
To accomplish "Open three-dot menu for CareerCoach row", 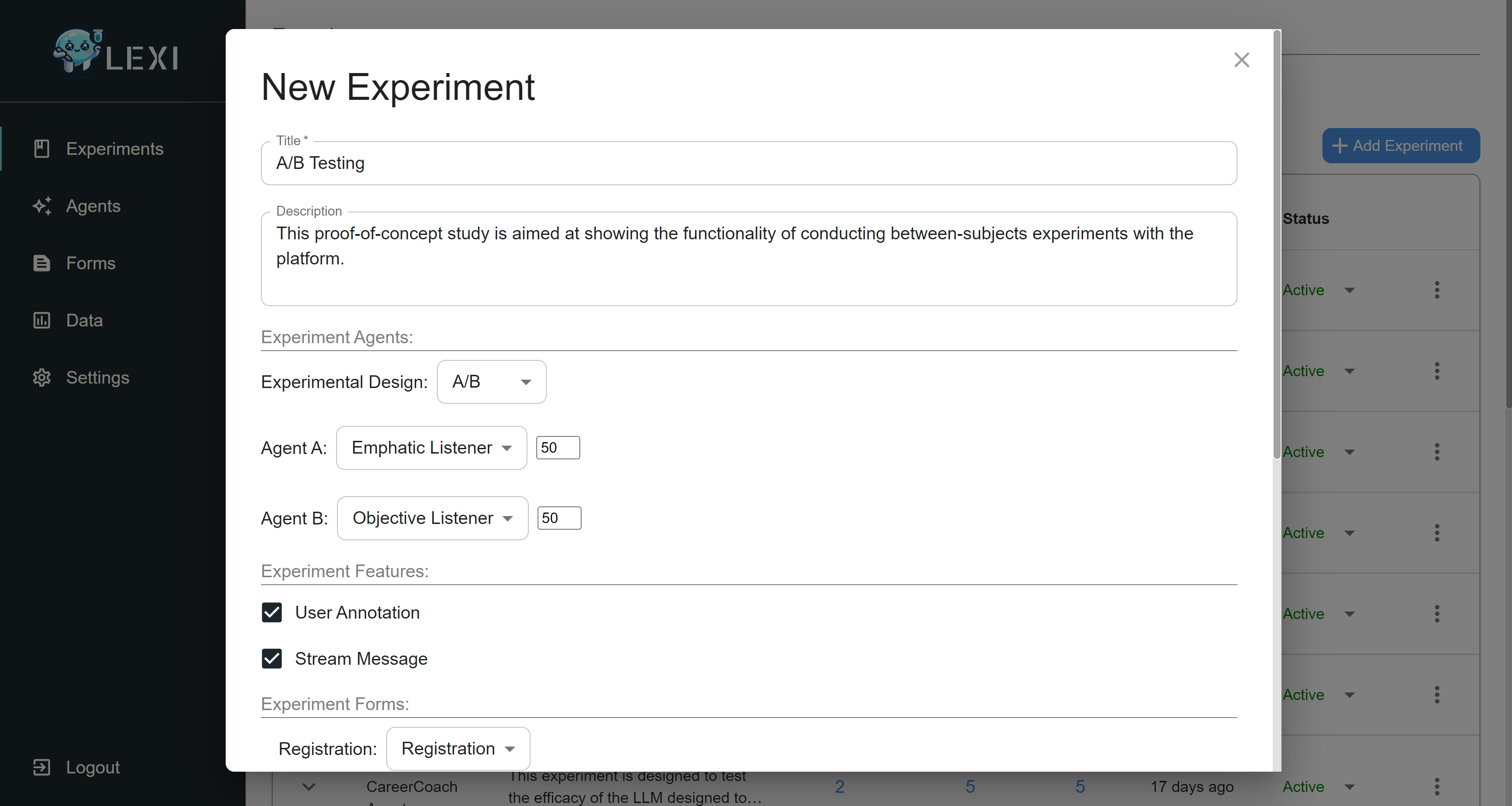I will (x=1437, y=787).
